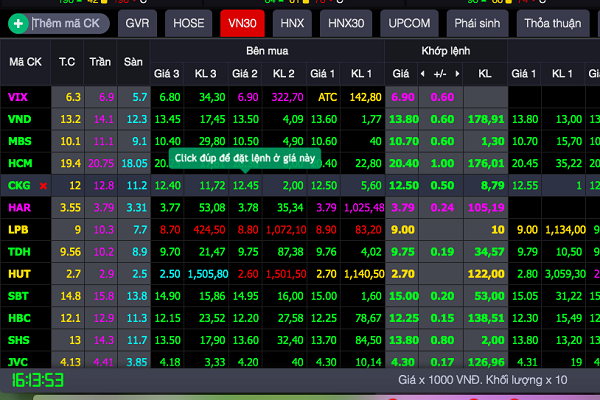
Task: Click the HUT stock symbol
Action: point(19,273)
